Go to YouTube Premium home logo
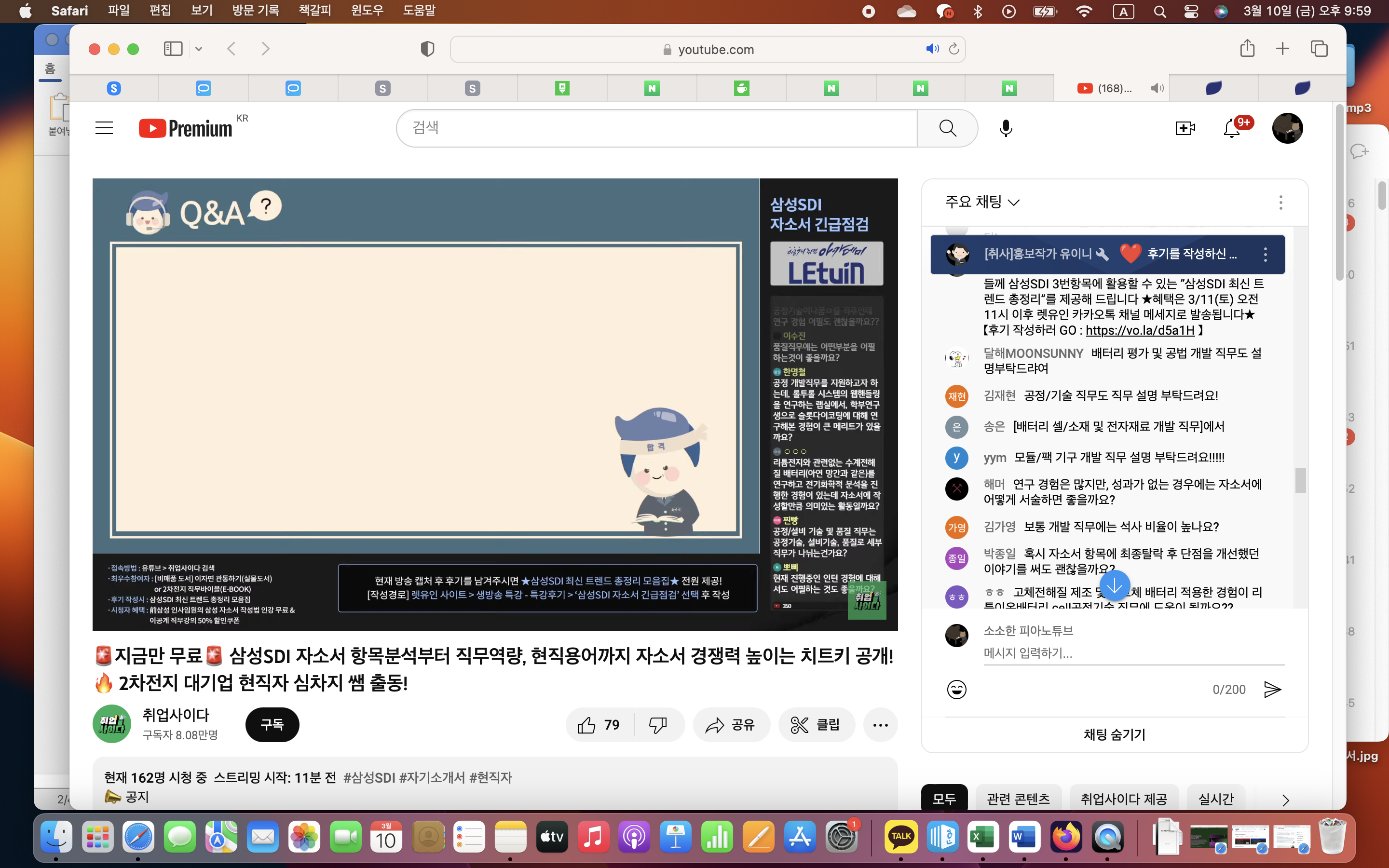This screenshot has height=868, width=1389. pyautogui.click(x=186, y=128)
